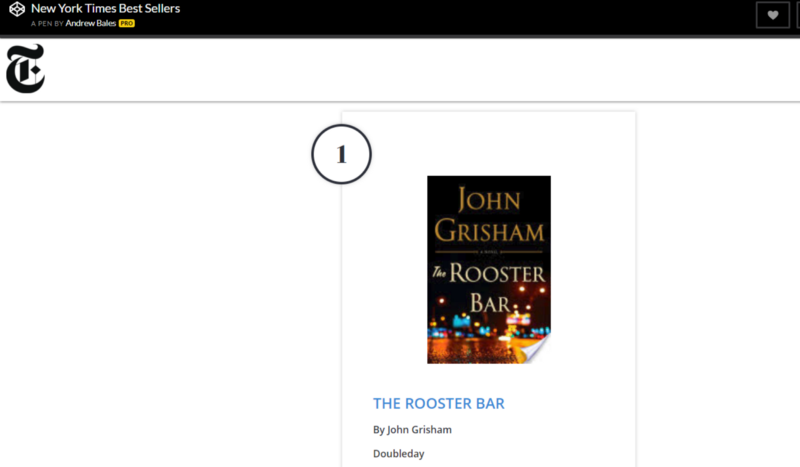The image size is (800, 467).
Task: Click the Doubleday publisher text
Action: point(398,454)
